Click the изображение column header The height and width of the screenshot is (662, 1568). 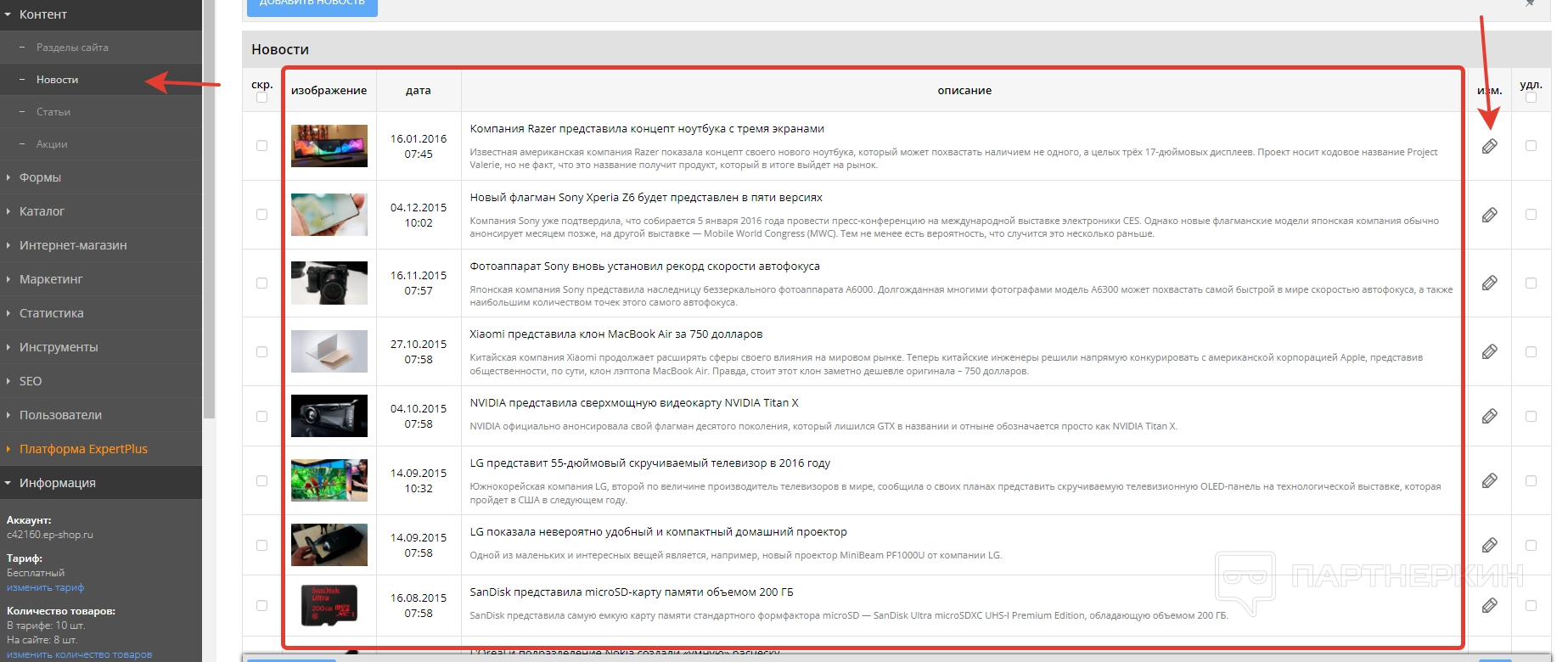[329, 91]
